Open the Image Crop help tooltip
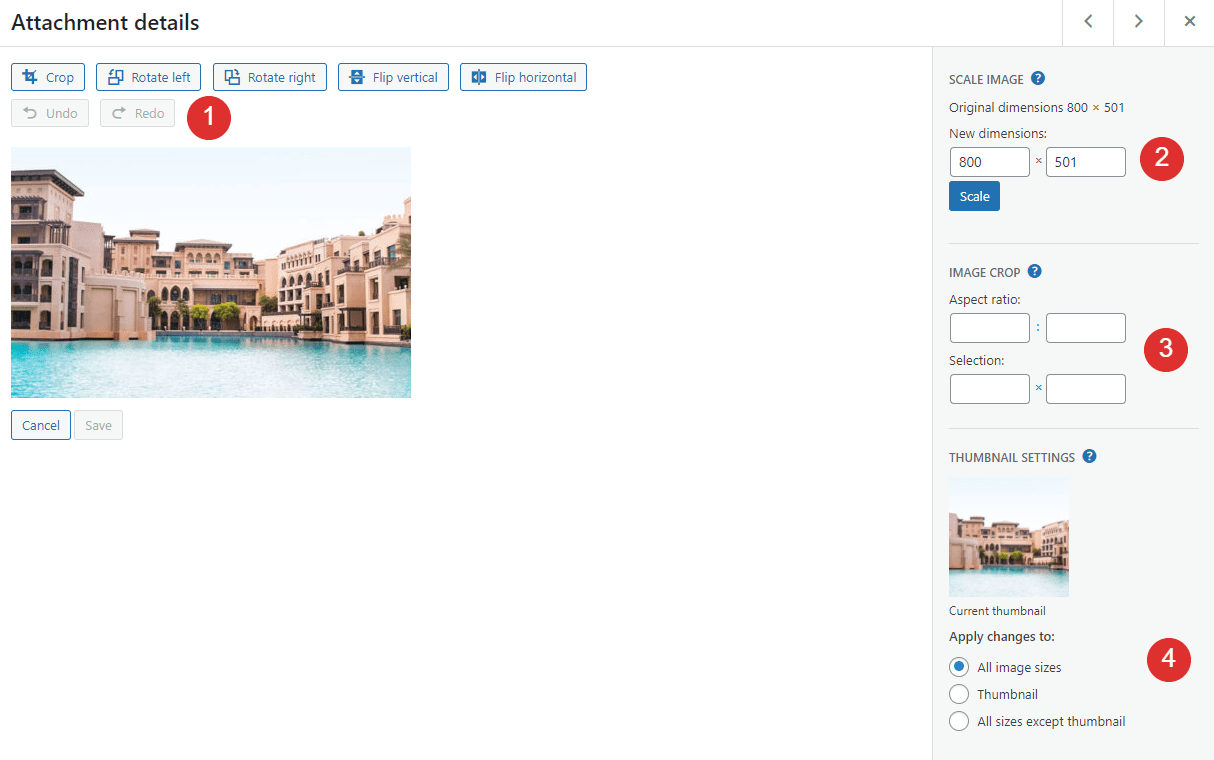This screenshot has width=1214, height=760. click(1034, 271)
